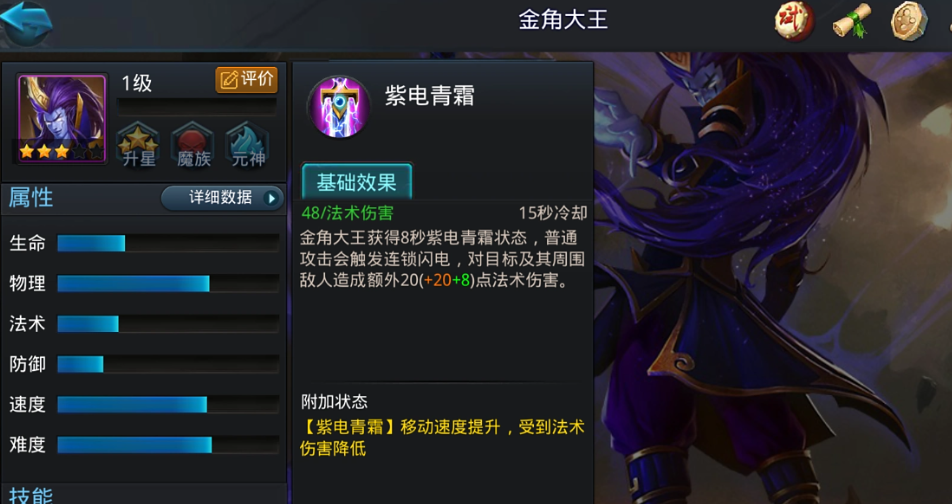Select the 升星 star upgrade icon
The height and width of the screenshot is (504, 952).
click(x=139, y=146)
